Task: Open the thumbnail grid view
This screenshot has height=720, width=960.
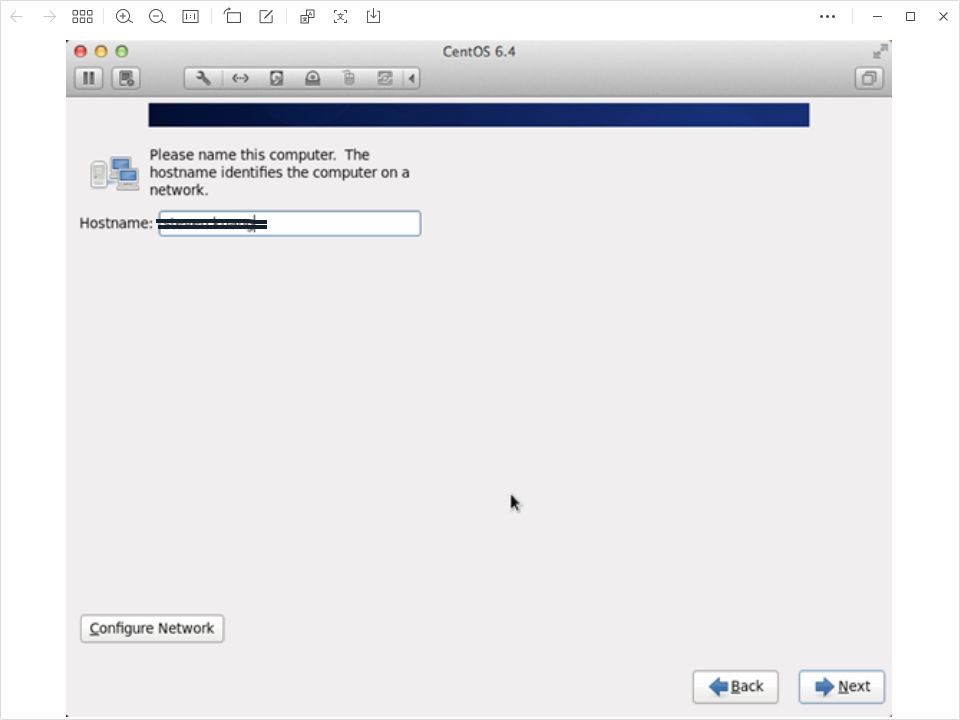Action: pyautogui.click(x=82, y=16)
